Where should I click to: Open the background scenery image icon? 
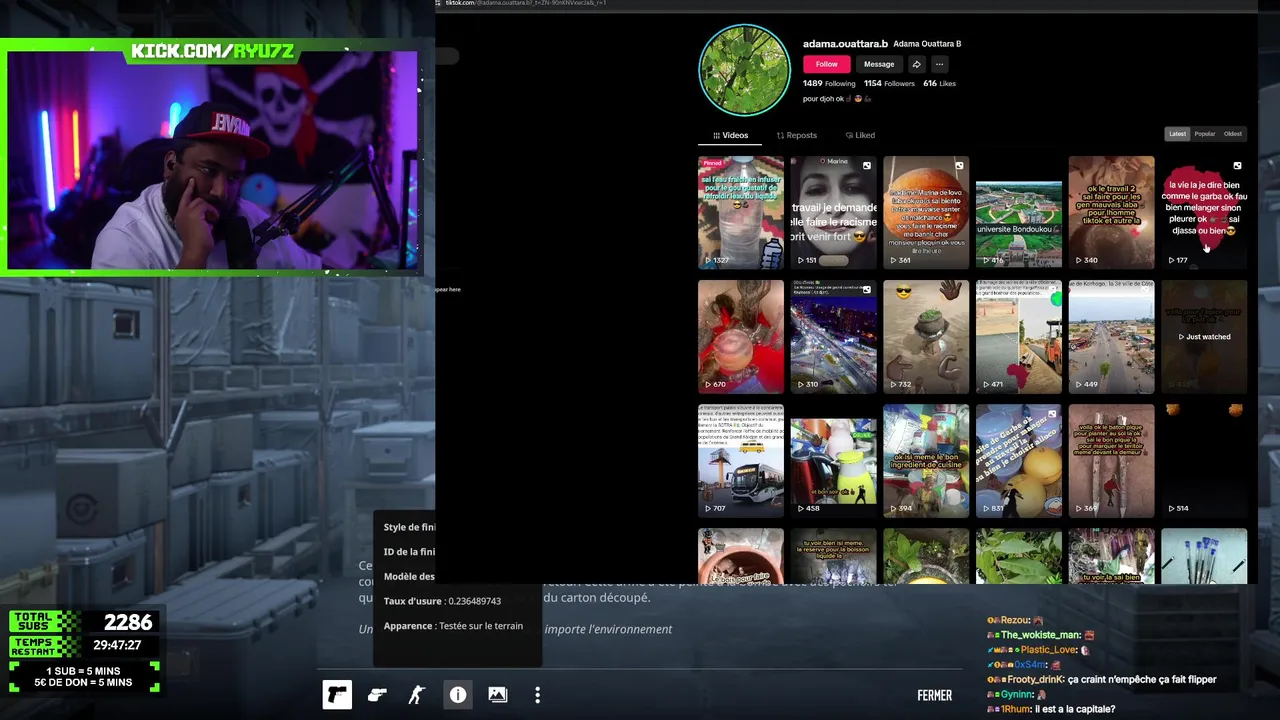click(x=498, y=695)
